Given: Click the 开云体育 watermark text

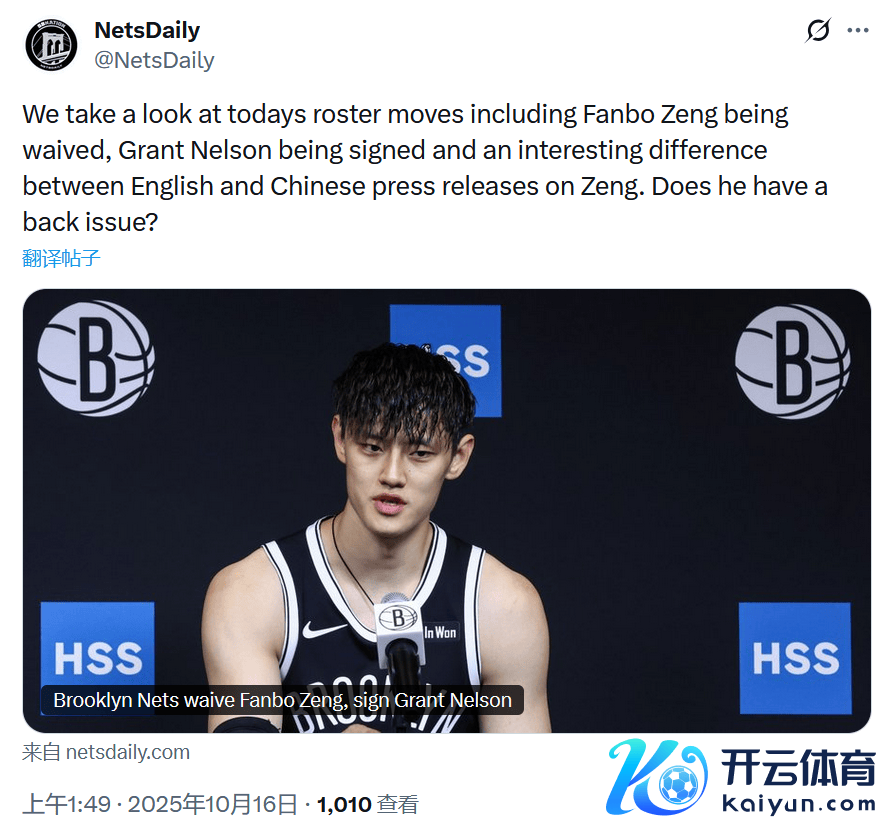Looking at the screenshot, I should (798, 768).
